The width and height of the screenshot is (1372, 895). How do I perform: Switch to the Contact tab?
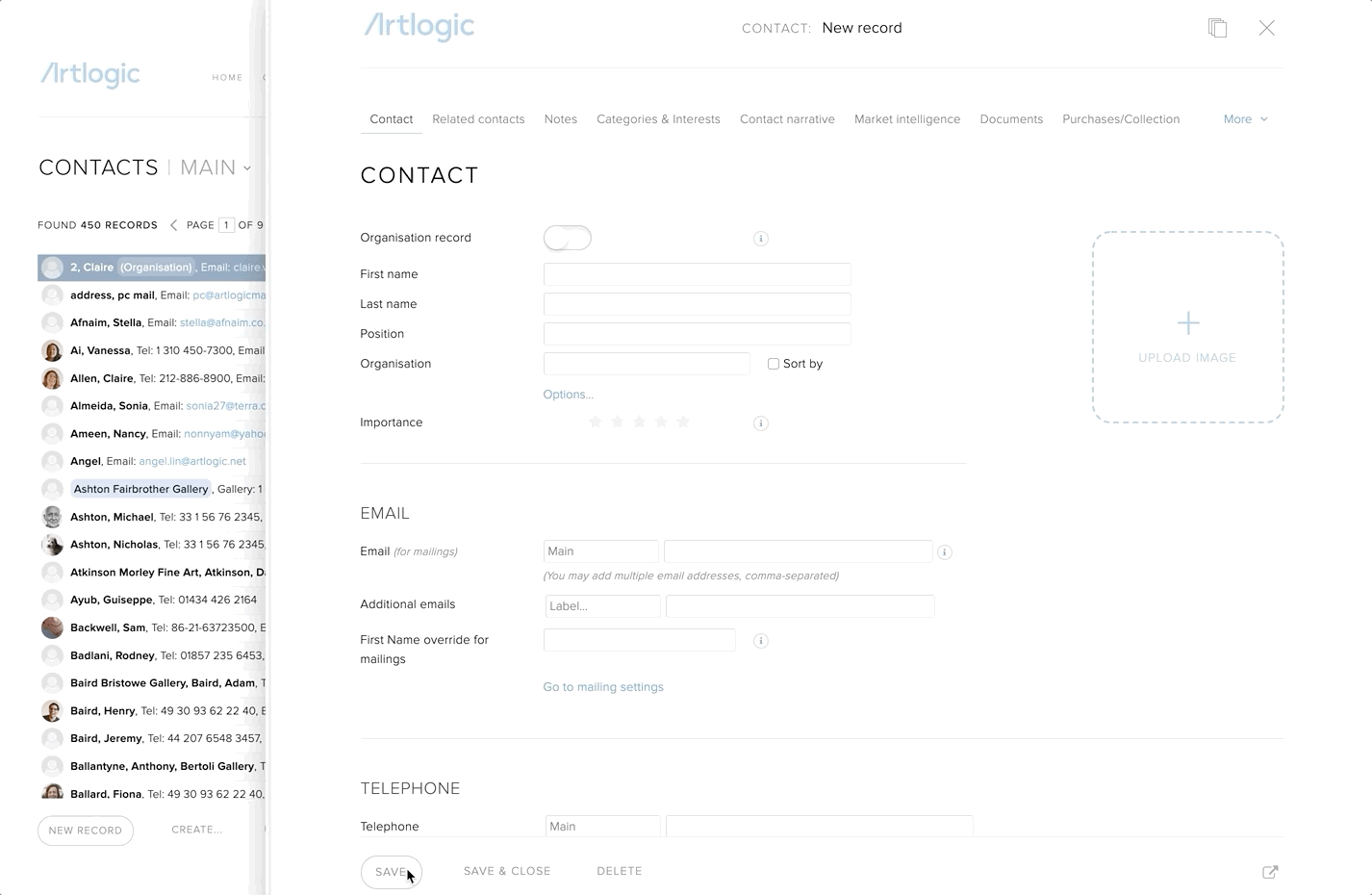392,119
